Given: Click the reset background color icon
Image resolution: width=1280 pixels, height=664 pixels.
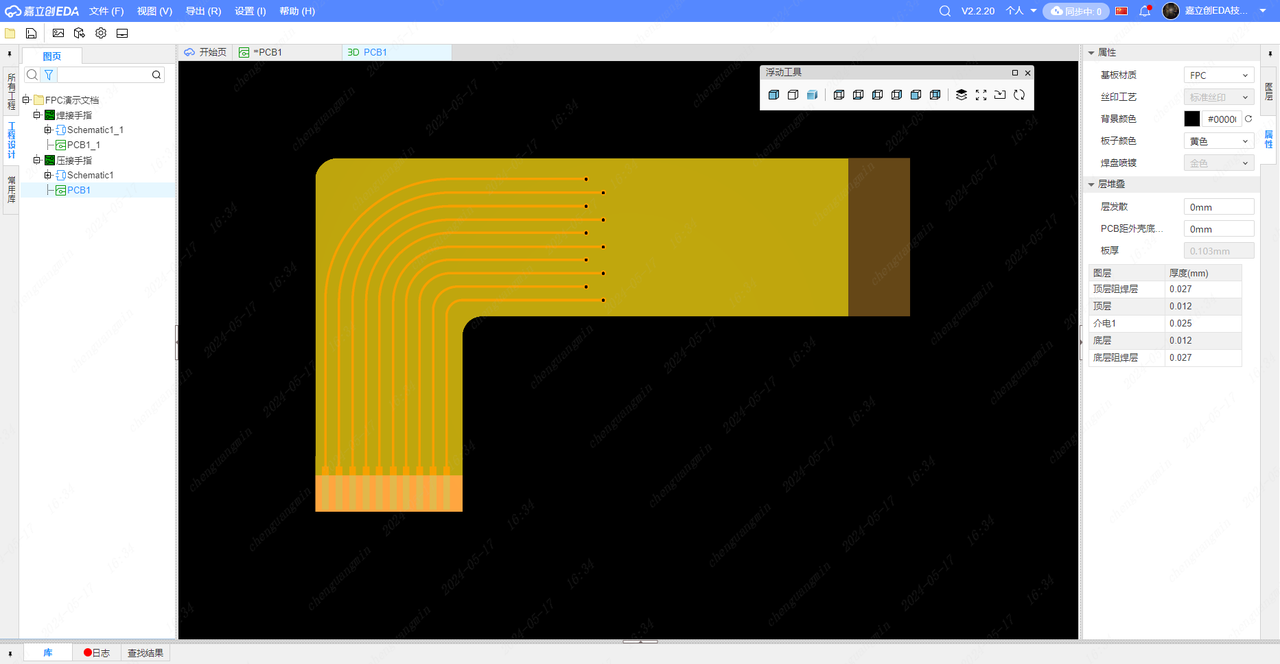Looking at the screenshot, I should (1248, 119).
